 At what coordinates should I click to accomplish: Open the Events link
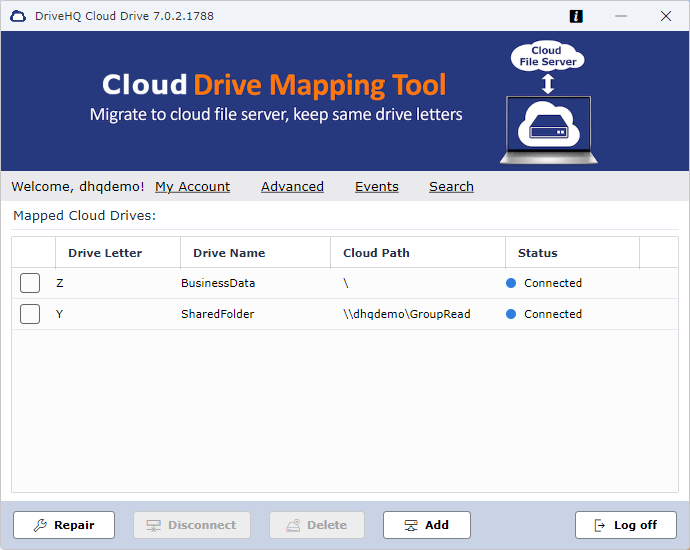[x=377, y=187]
